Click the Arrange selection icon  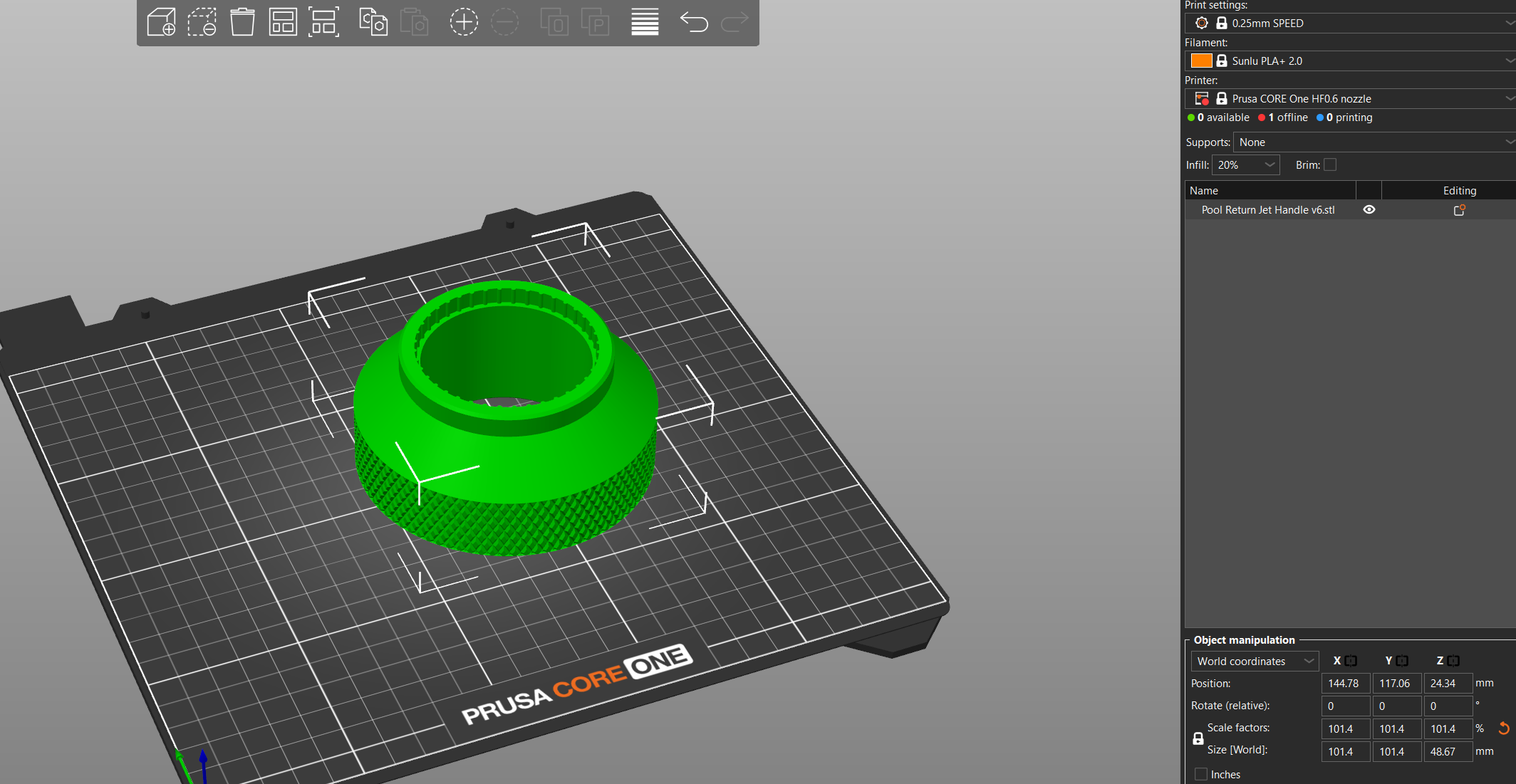point(323,22)
